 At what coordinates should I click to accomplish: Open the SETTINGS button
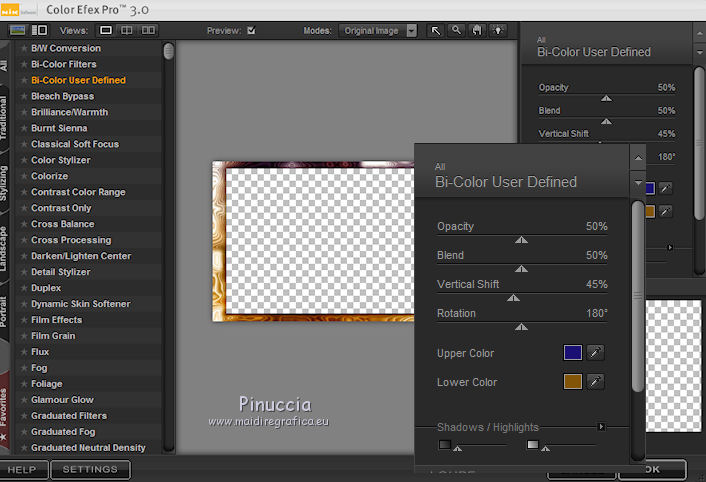[x=90, y=469]
